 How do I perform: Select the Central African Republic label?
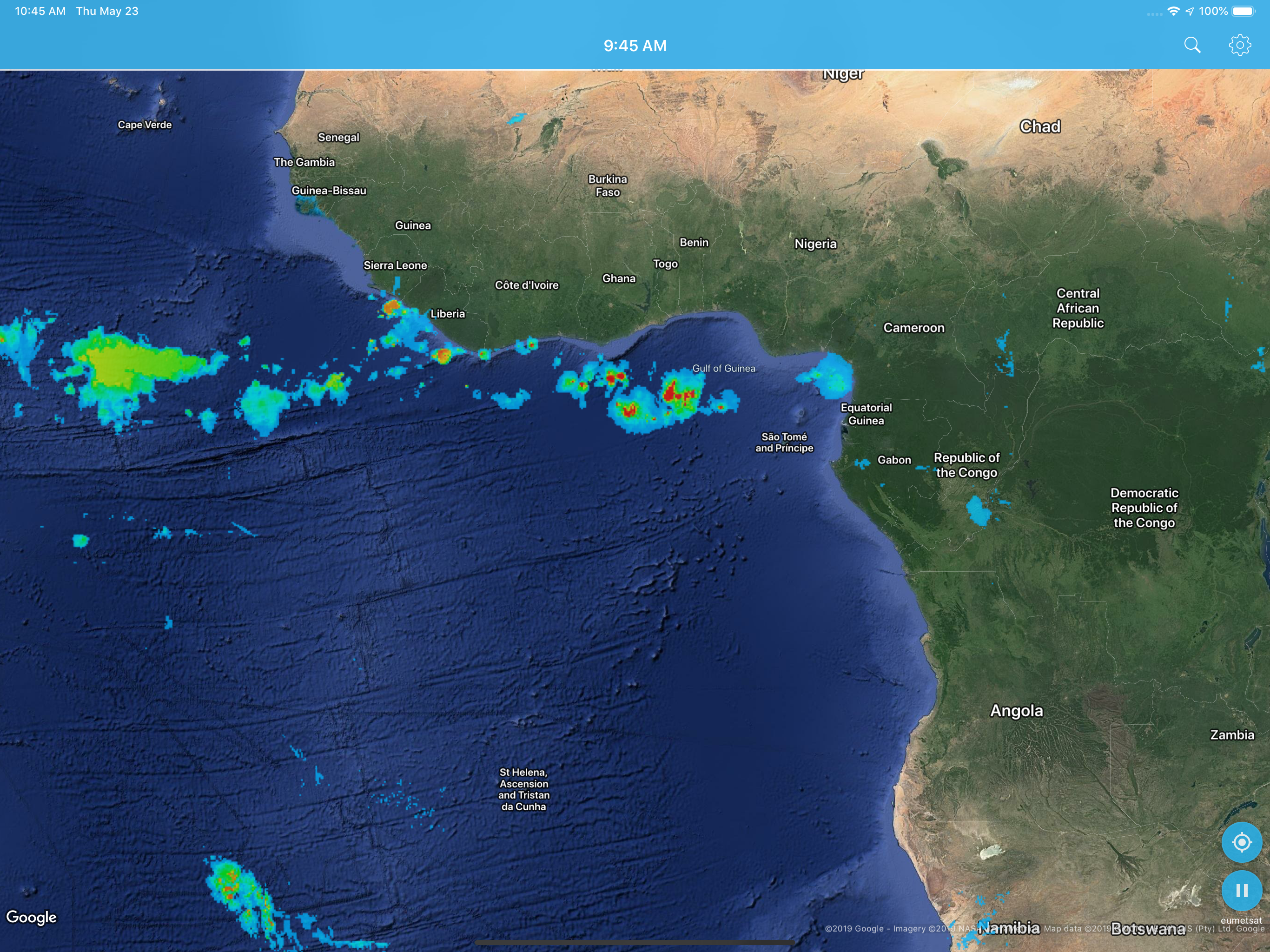[x=1078, y=308]
